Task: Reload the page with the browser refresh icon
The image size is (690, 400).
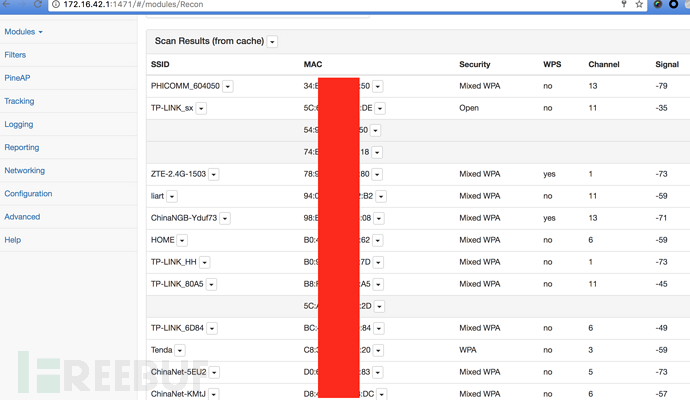Action: [38, 4]
